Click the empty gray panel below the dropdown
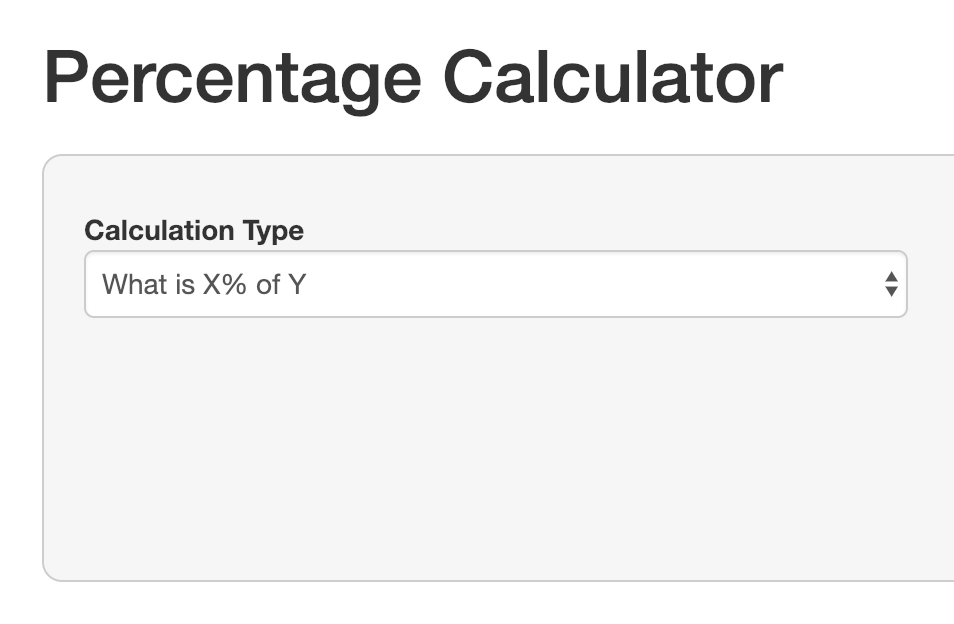This screenshot has width=954, height=624. 495,450
